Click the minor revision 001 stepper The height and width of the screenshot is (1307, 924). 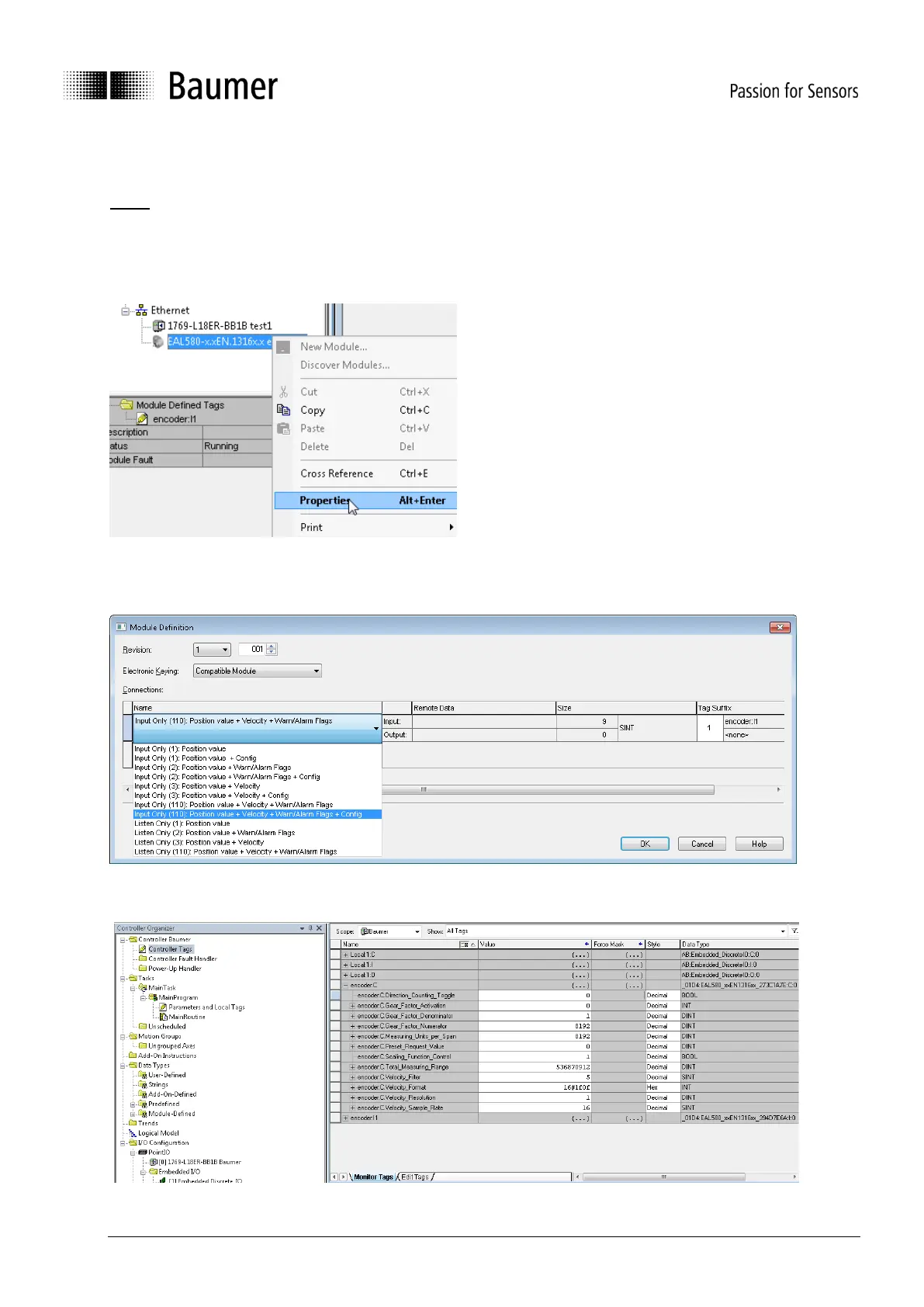tap(272, 650)
